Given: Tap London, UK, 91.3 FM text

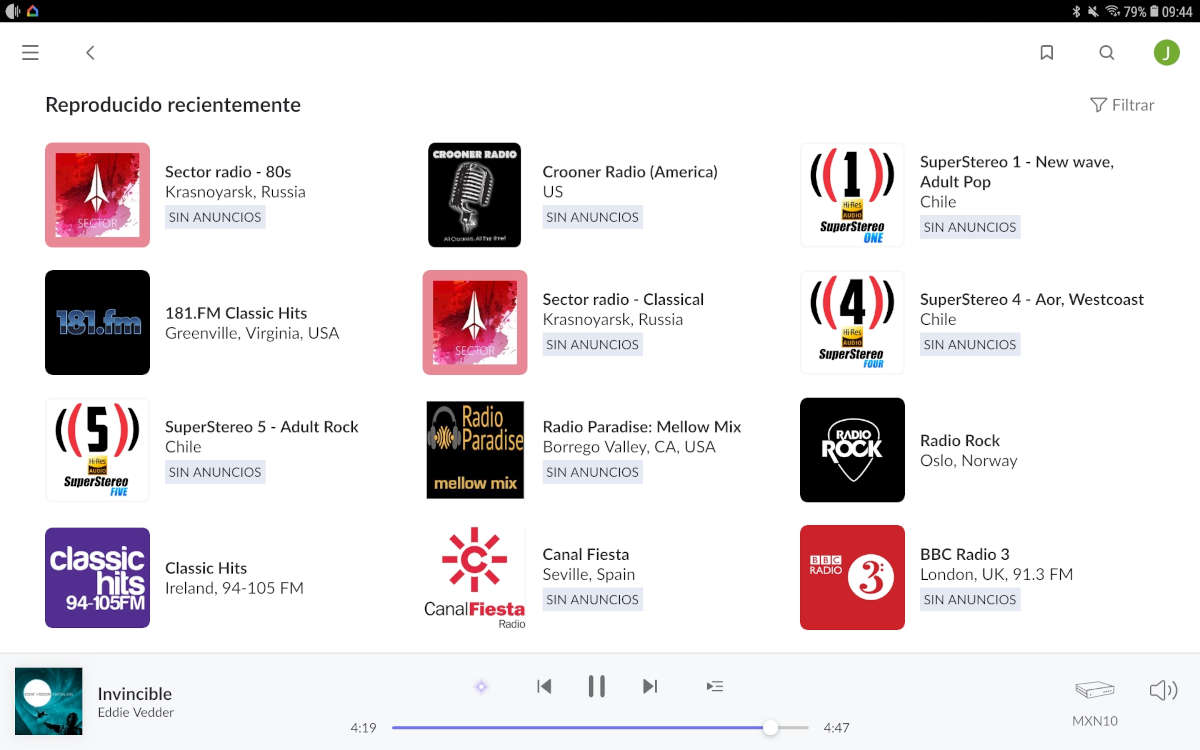Looking at the screenshot, I should click(x=996, y=574).
